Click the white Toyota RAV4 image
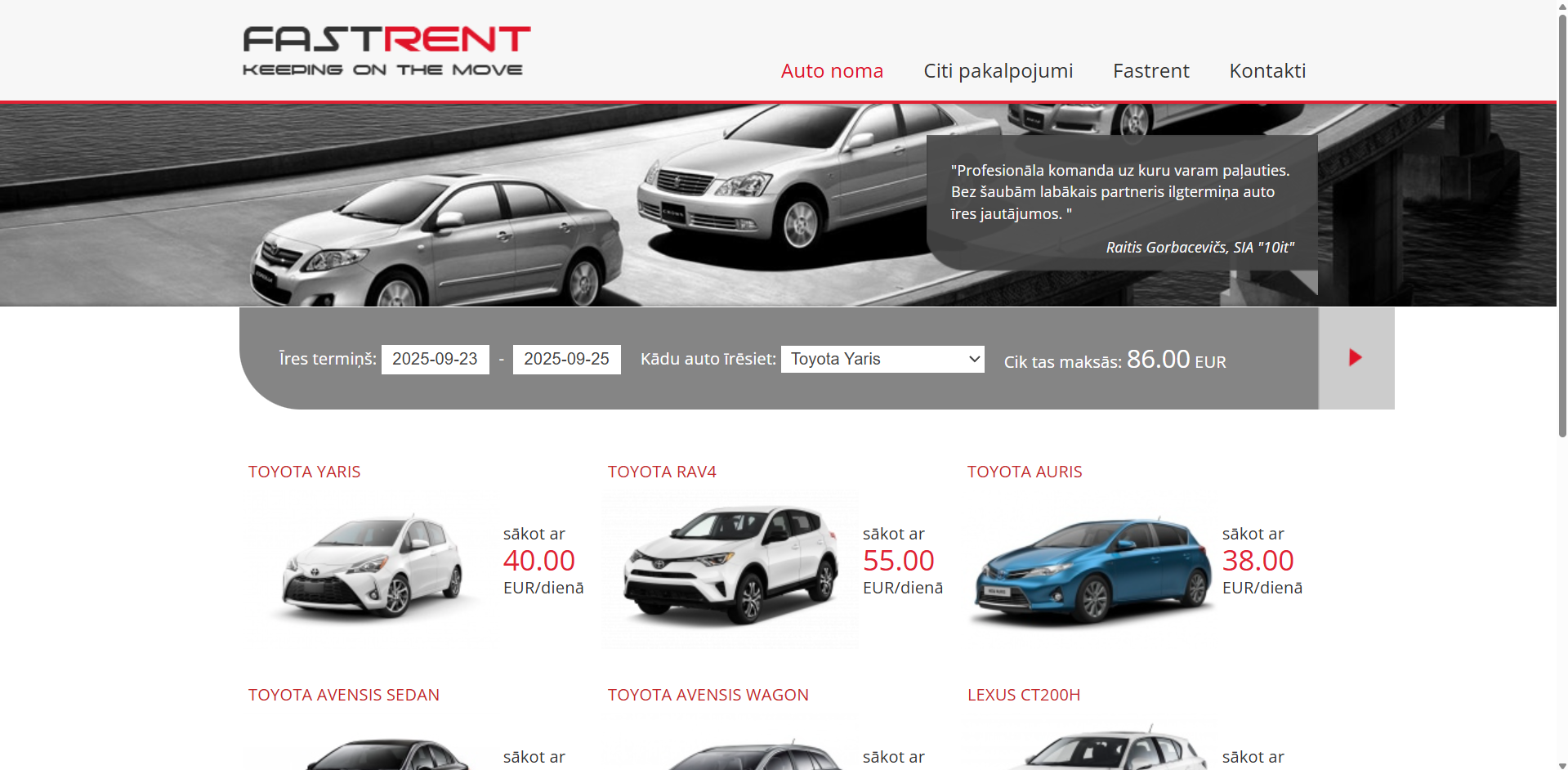1568x770 pixels. (x=730, y=568)
